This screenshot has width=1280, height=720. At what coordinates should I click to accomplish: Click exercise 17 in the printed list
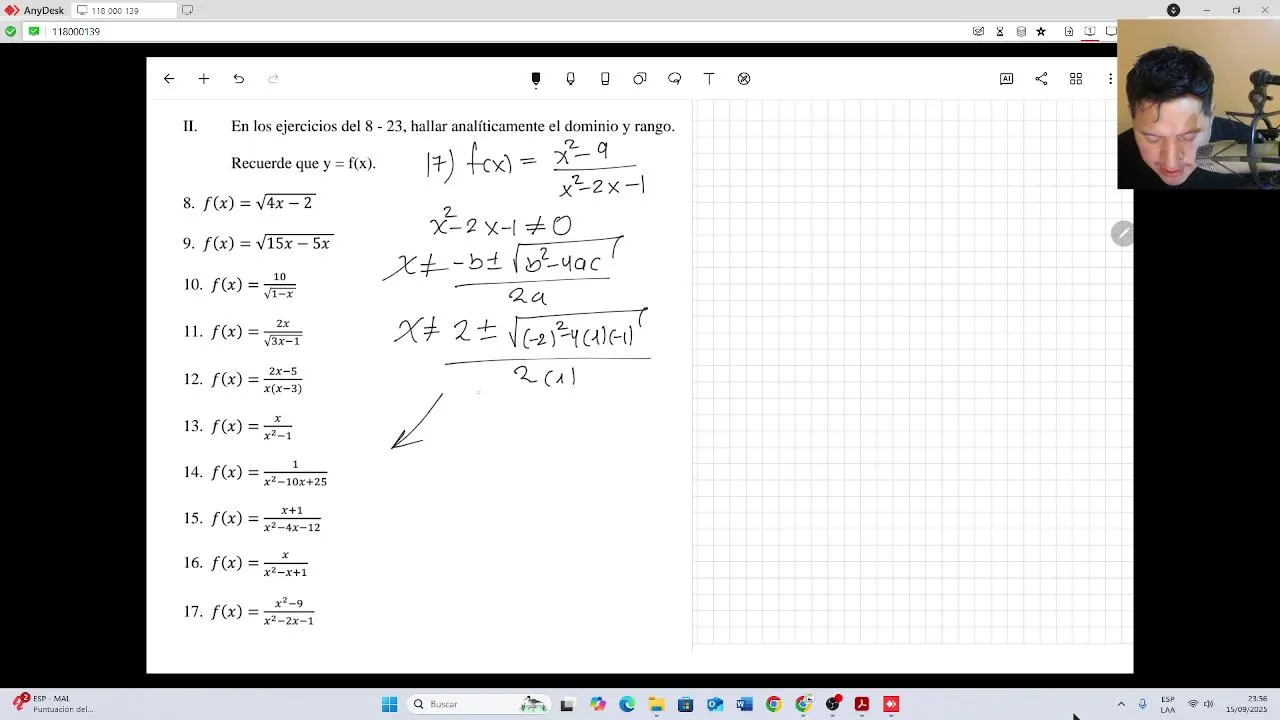[x=249, y=612]
